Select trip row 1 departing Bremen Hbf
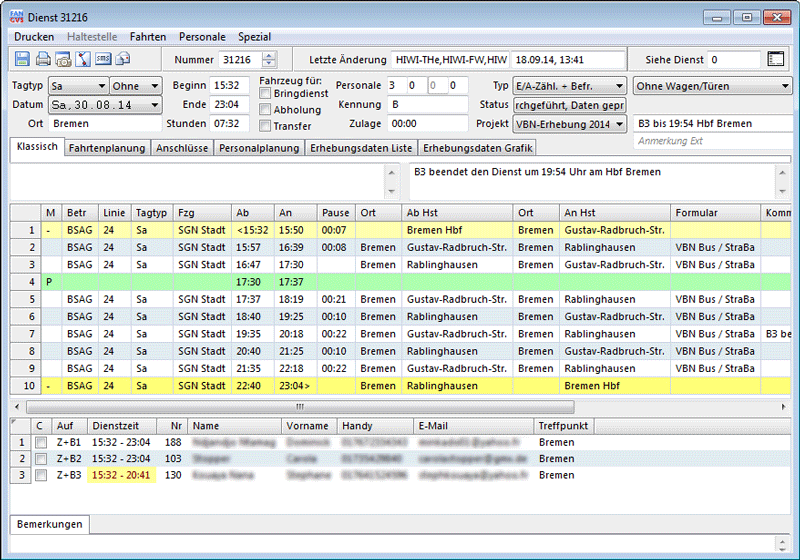800x560 pixels. point(401,230)
